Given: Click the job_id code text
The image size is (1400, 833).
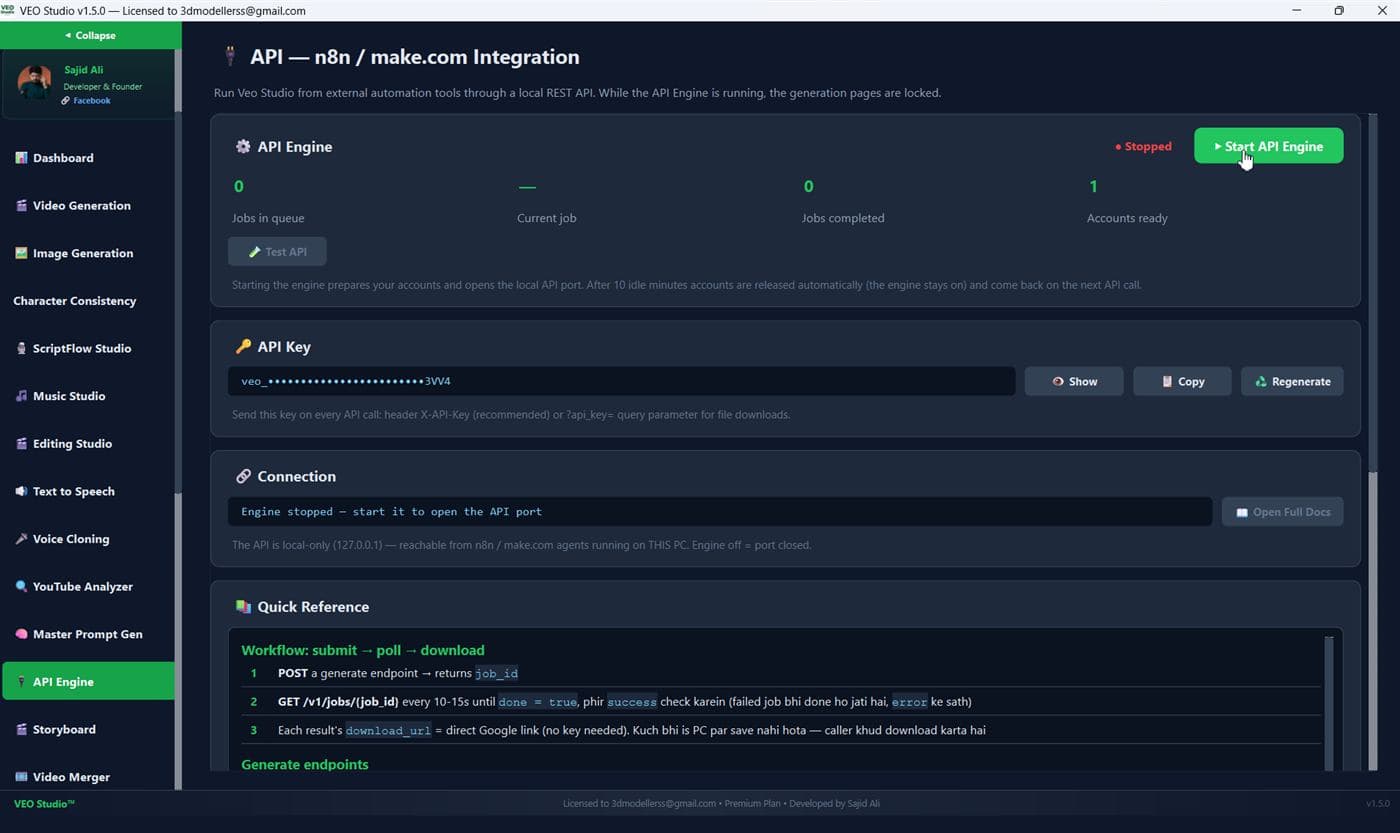Looking at the screenshot, I should click(496, 674).
